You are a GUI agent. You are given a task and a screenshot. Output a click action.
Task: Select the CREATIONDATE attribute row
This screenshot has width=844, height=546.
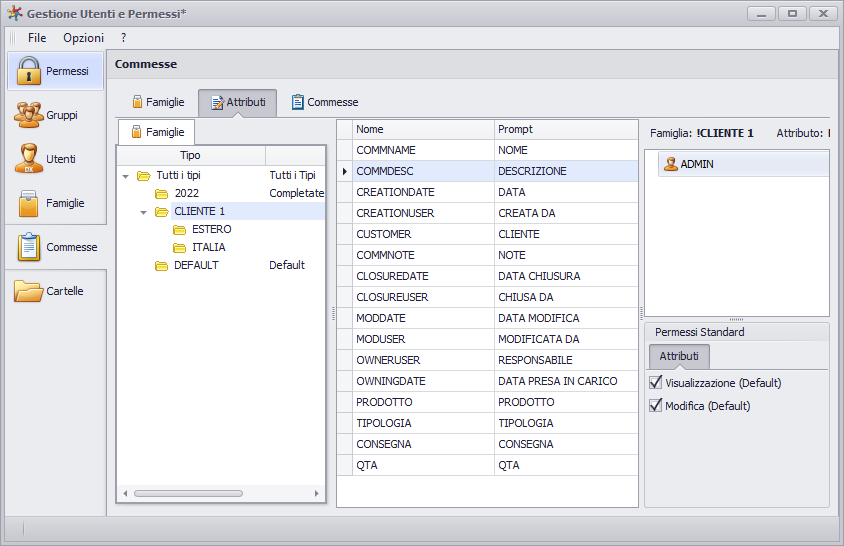tap(487, 192)
